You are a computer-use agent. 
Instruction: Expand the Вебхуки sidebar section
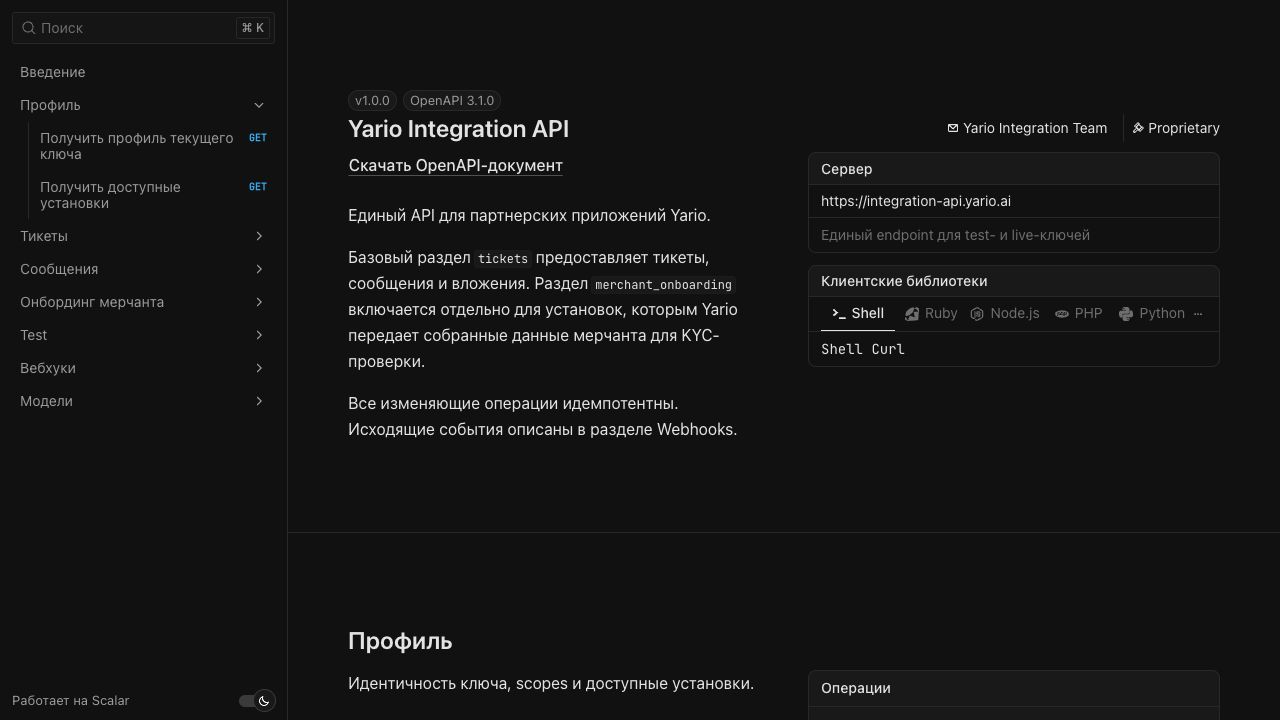[x=259, y=368]
